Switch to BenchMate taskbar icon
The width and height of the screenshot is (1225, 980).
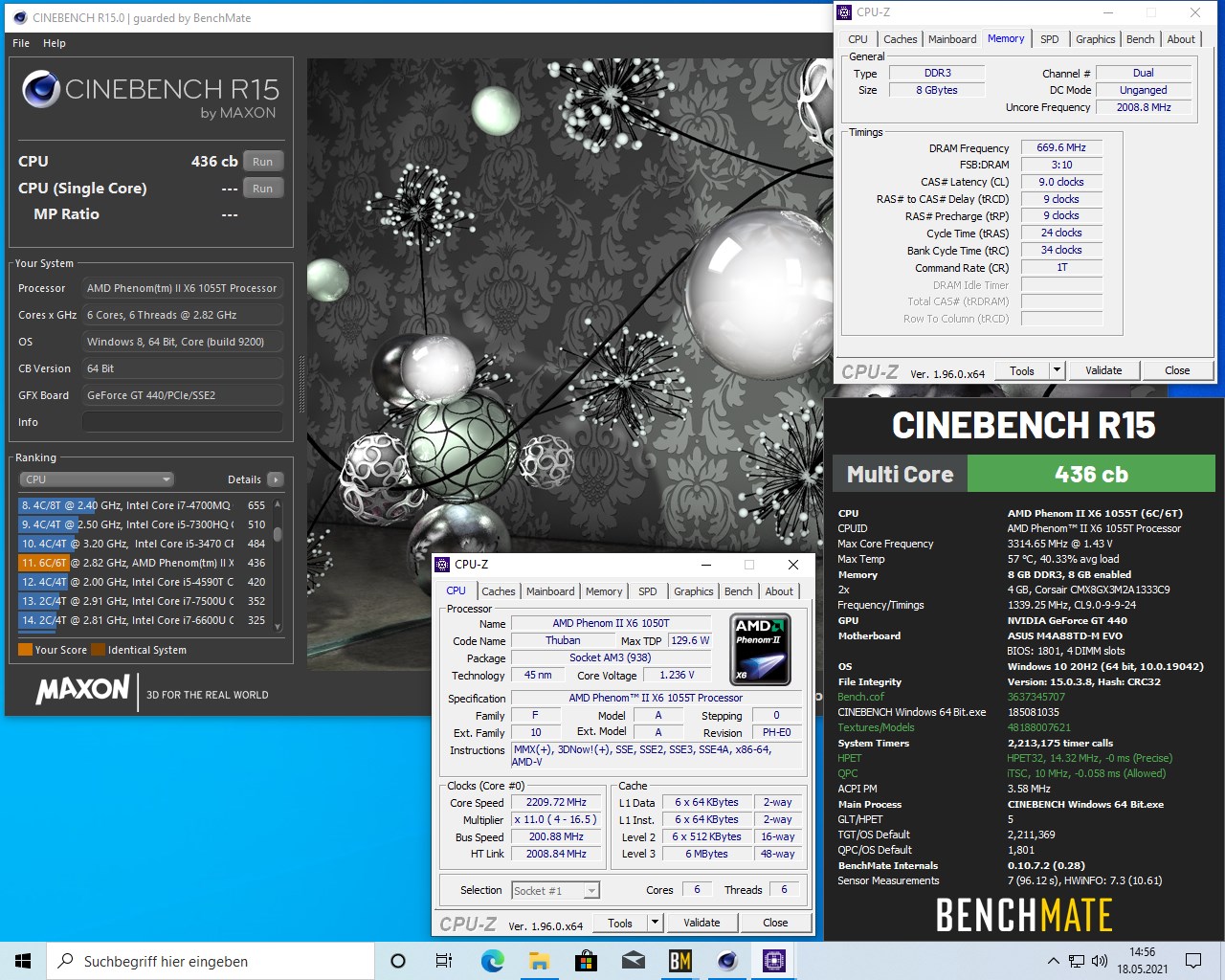[679, 961]
